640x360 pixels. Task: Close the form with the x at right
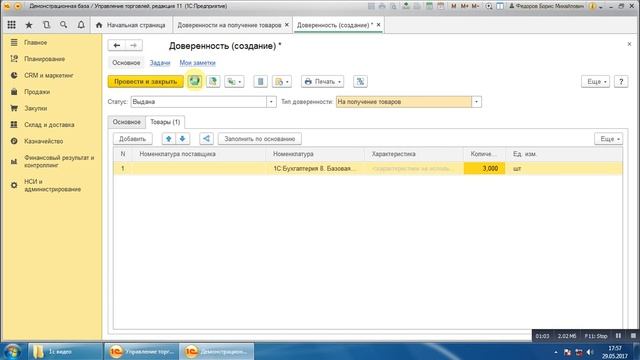point(629,44)
